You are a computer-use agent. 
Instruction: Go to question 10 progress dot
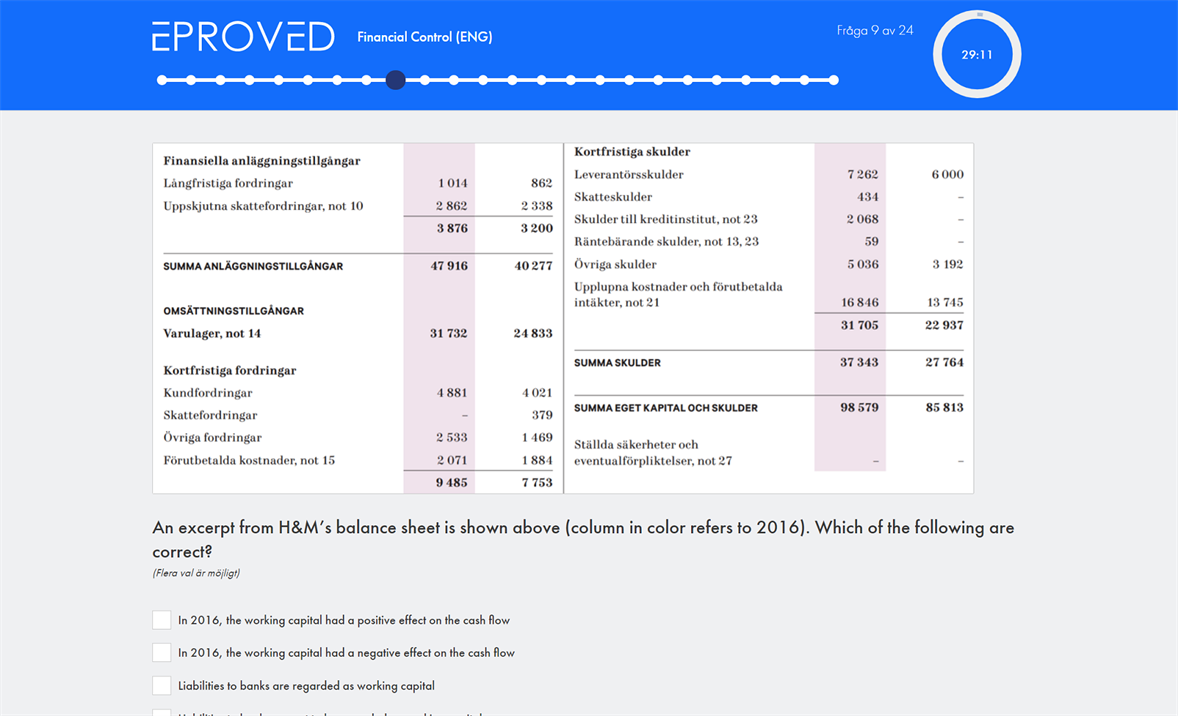point(425,80)
